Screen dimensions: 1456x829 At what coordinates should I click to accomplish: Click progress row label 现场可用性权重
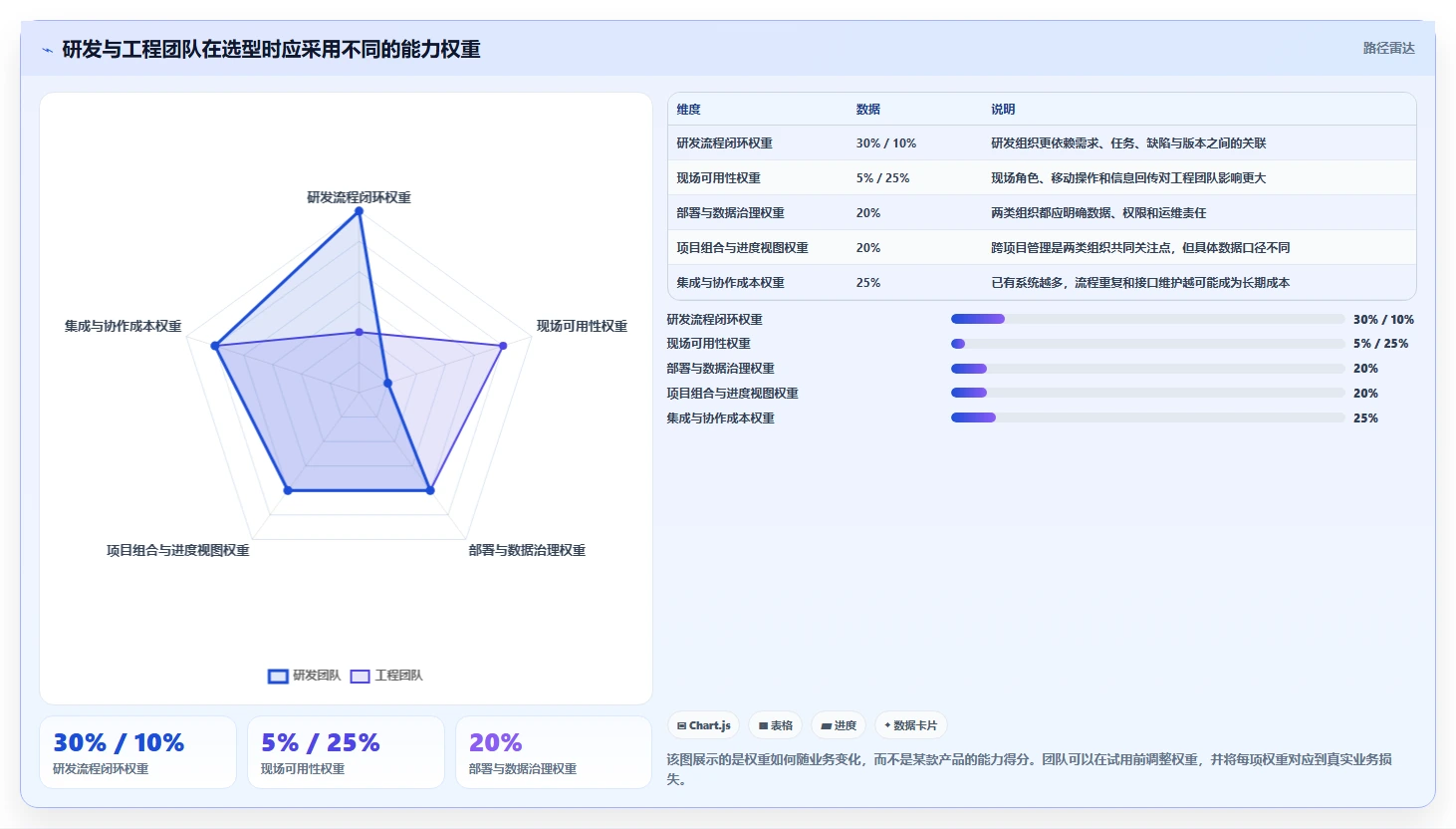[x=708, y=344]
